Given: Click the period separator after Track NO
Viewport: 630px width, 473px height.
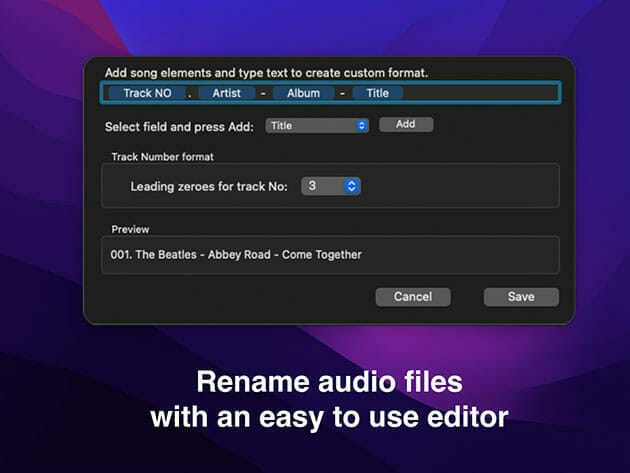Looking at the screenshot, I should (189, 93).
